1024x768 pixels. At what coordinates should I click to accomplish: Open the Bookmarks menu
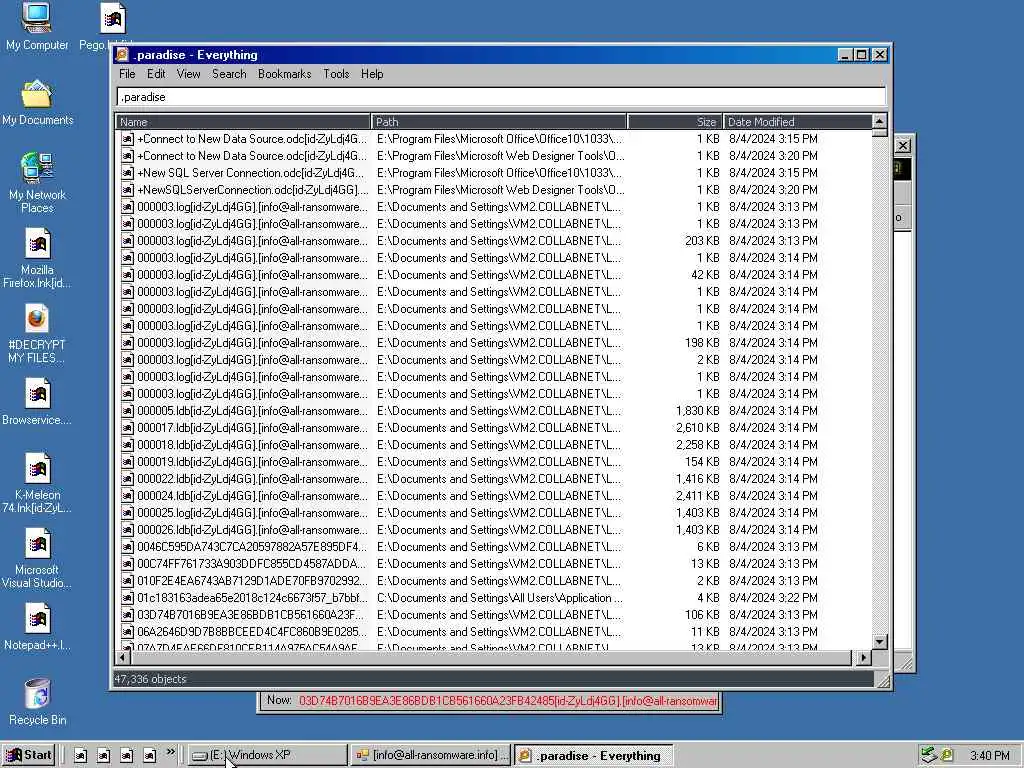pyautogui.click(x=285, y=74)
